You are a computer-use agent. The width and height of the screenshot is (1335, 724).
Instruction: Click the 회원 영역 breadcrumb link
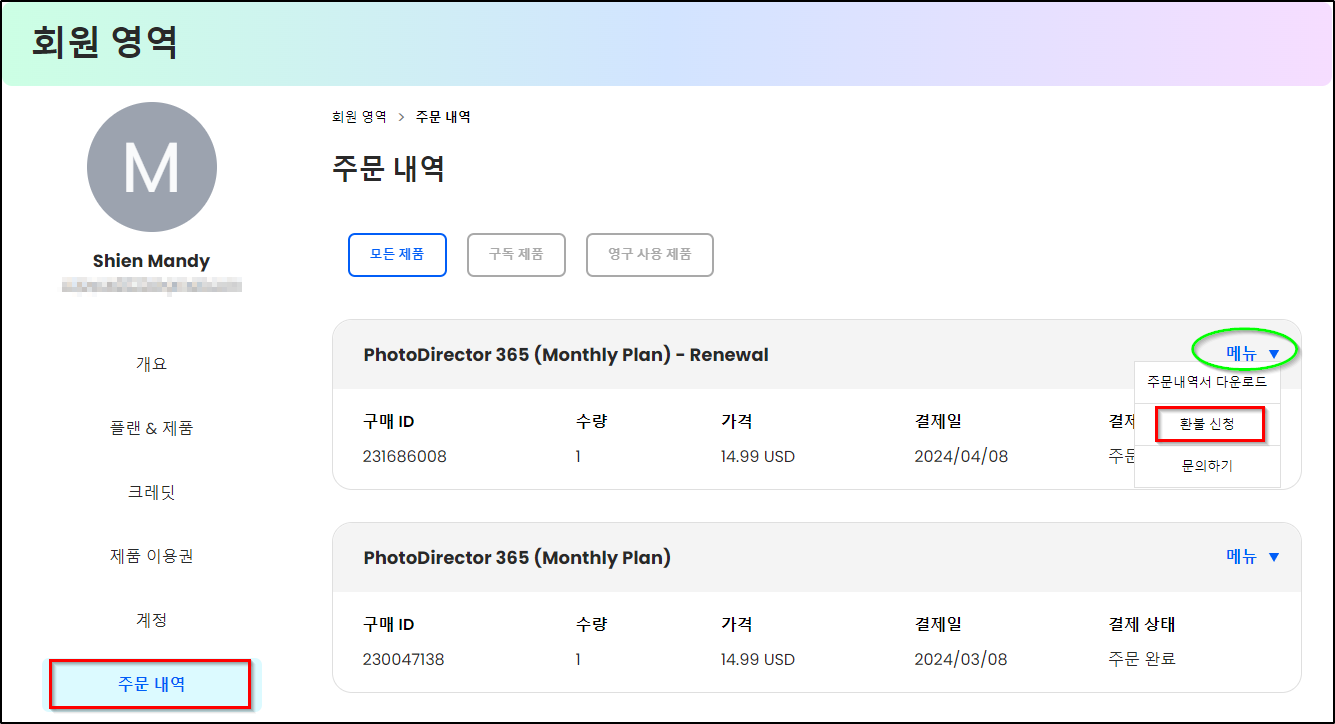pyautogui.click(x=359, y=117)
